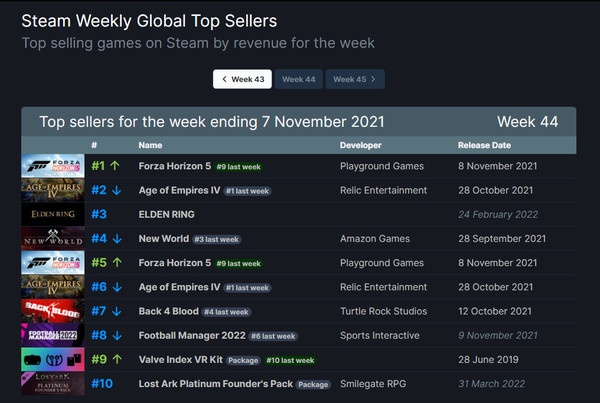
Task: Click the Amazon Games developer name
Action: click(x=375, y=238)
